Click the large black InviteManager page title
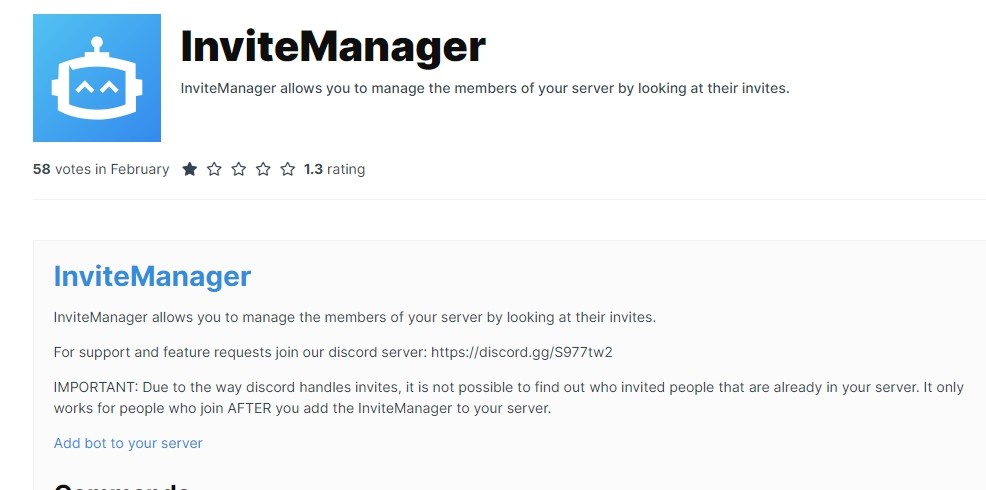Viewport: 986px width, 490px height. tap(333, 47)
